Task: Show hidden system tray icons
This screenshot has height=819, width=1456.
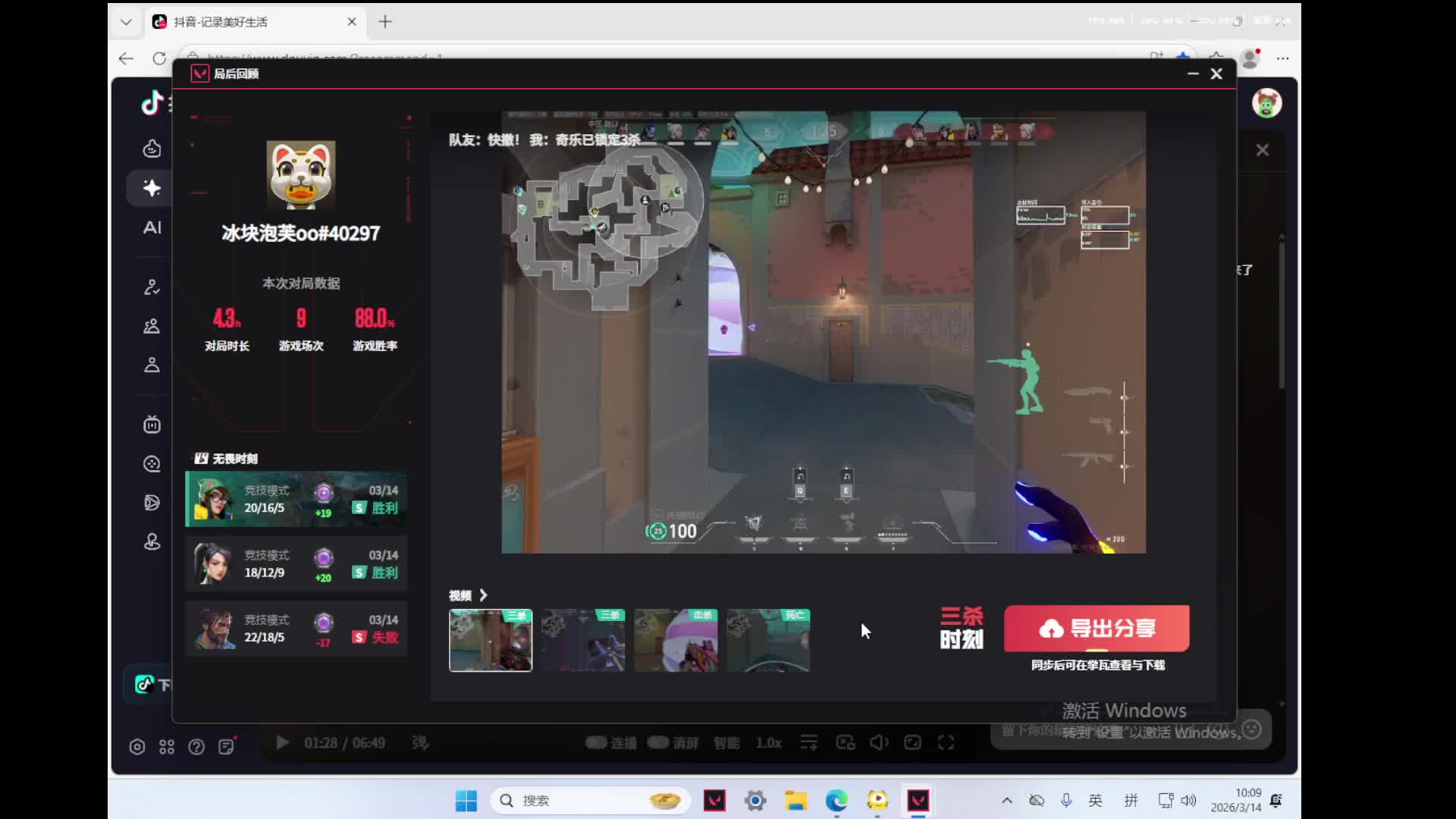Action: [x=1007, y=800]
